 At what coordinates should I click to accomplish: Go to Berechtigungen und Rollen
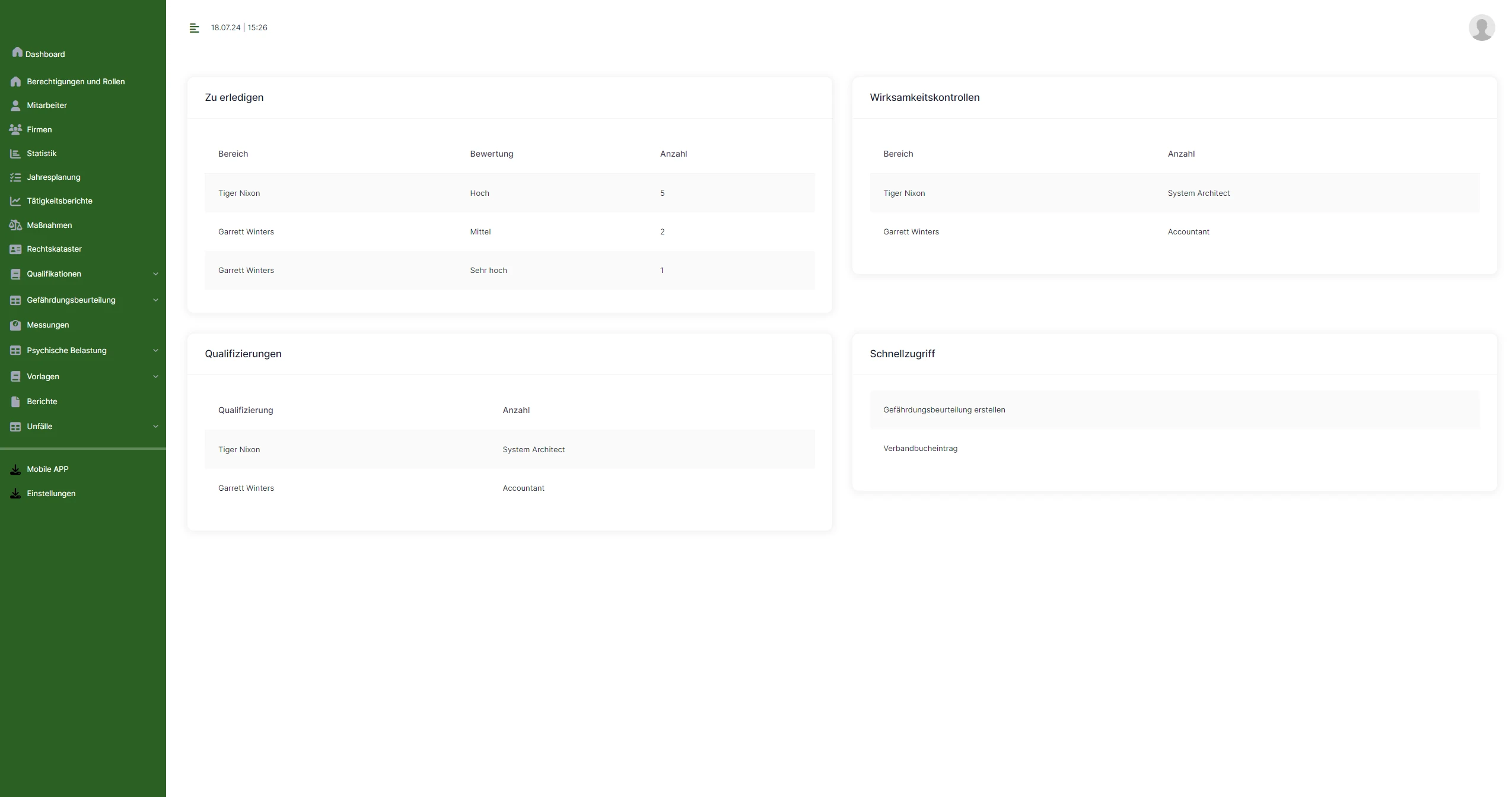(76, 82)
